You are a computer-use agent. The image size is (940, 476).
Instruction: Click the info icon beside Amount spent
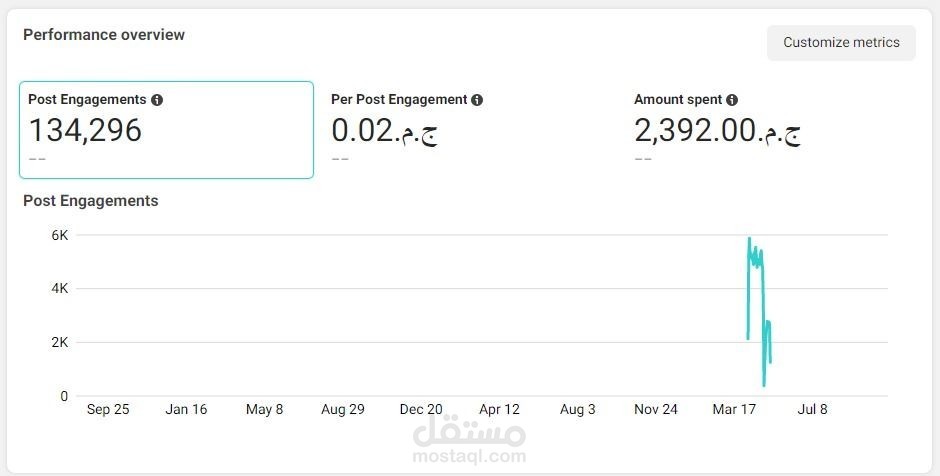click(732, 100)
